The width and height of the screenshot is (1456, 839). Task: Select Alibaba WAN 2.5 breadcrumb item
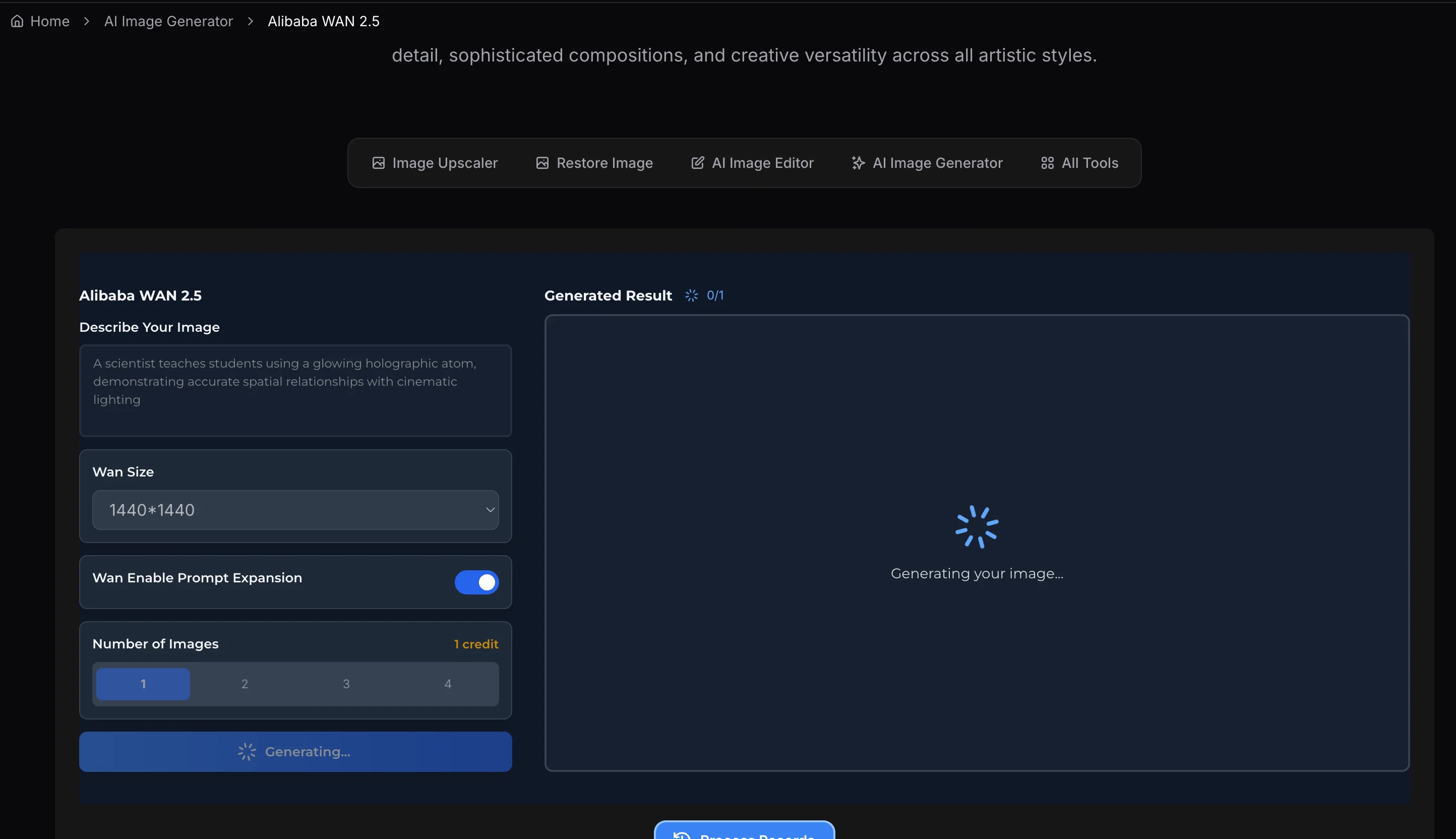pos(323,21)
